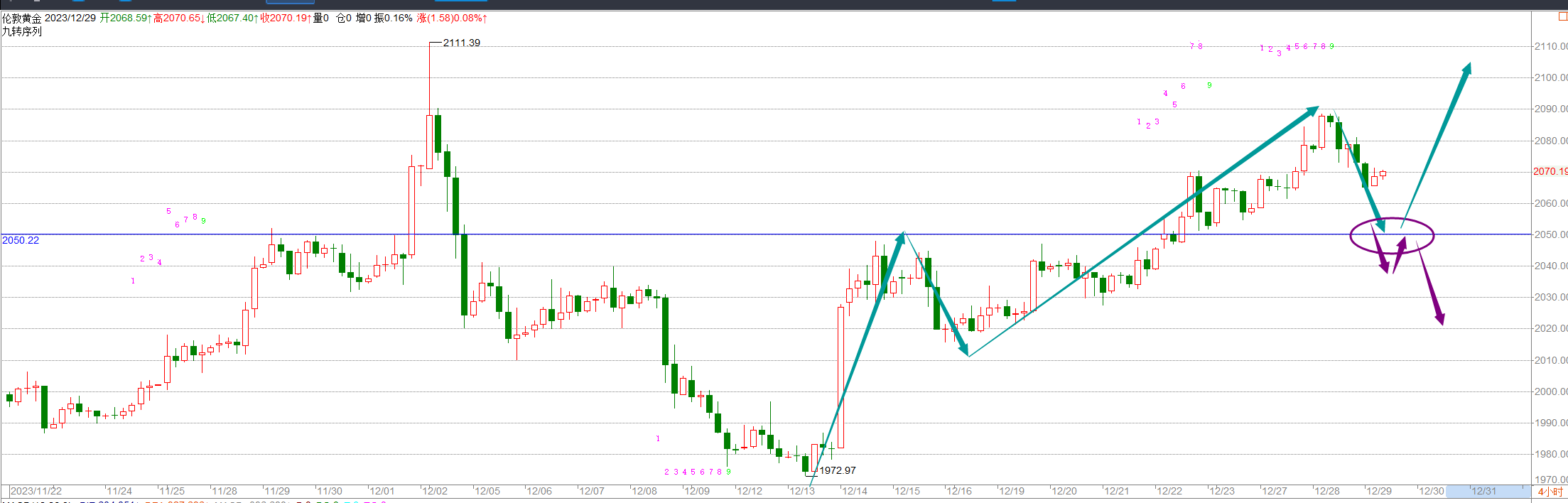Click the highlighted 12/31 date on time axis
Viewport: 1568px width, 503px height.
(x=1483, y=491)
